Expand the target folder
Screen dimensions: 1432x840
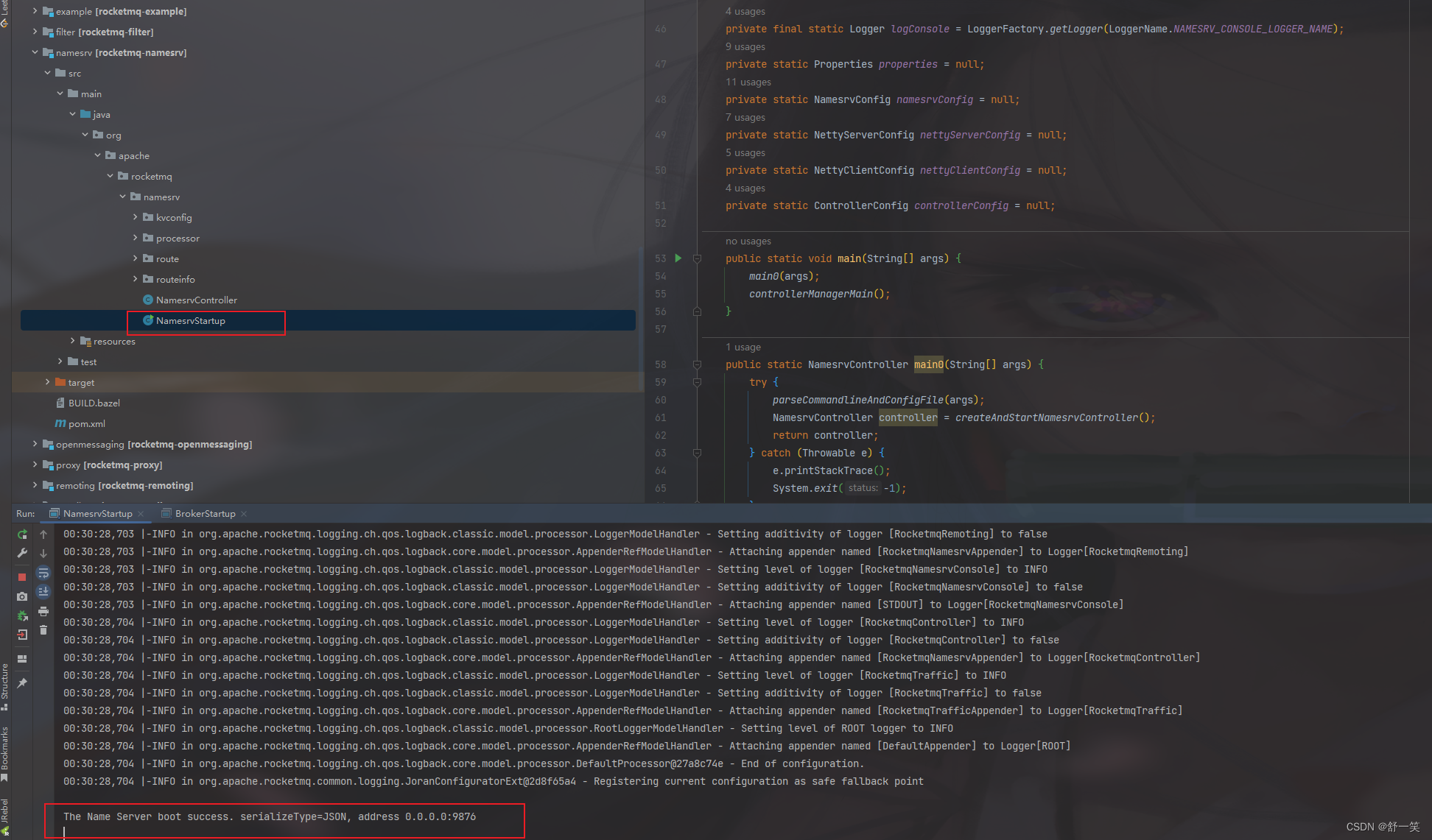pyautogui.click(x=48, y=382)
